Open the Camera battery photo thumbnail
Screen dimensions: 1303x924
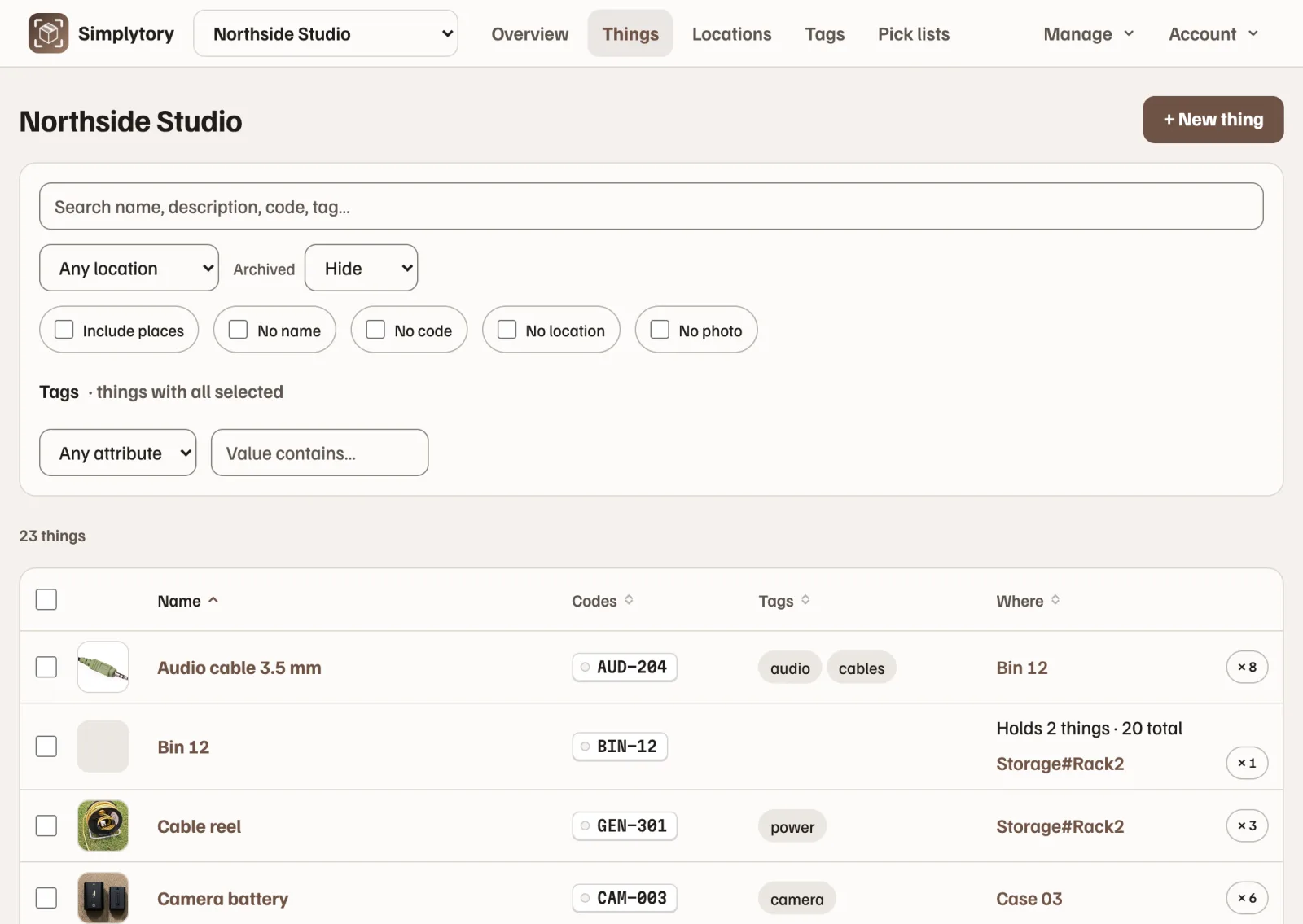(x=103, y=898)
